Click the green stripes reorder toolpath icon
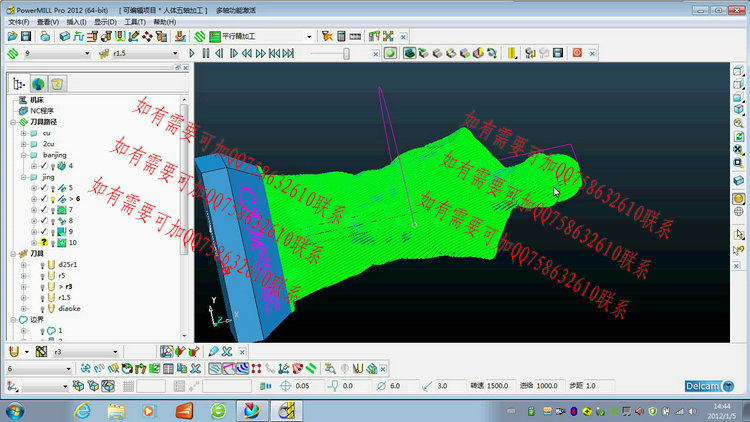 [311, 369]
